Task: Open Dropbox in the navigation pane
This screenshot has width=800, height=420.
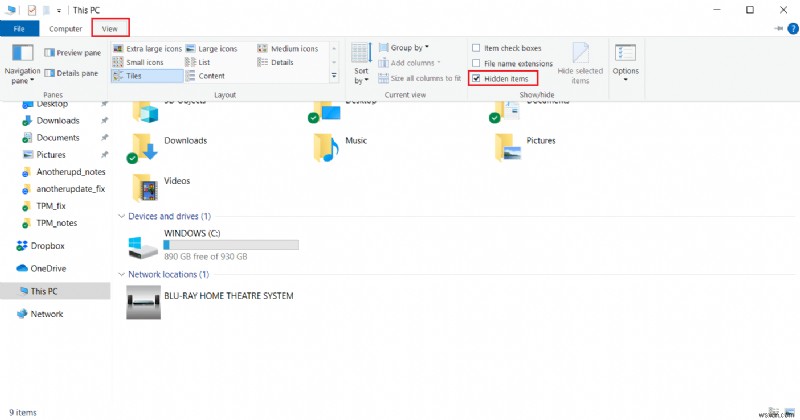Action: click(x=47, y=246)
